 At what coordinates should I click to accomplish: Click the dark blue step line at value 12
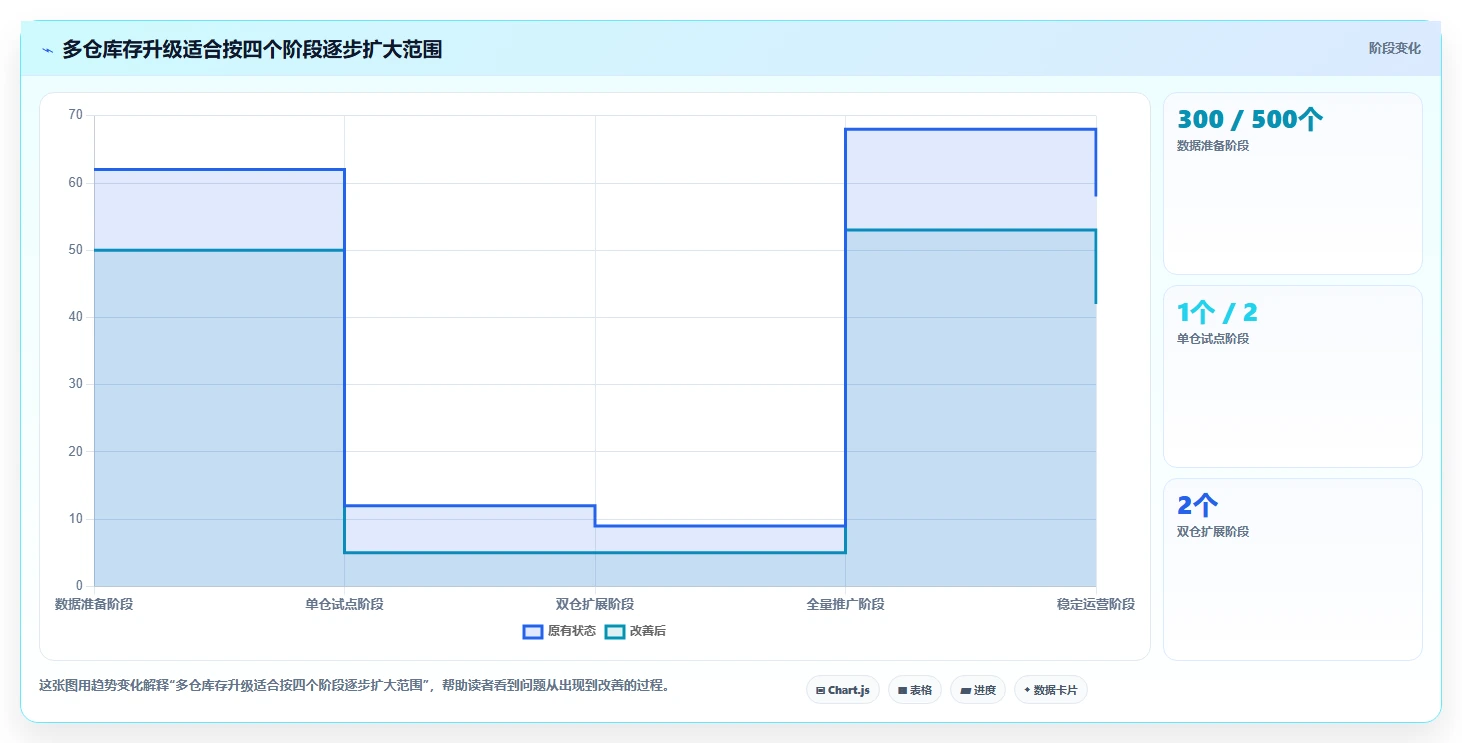(x=470, y=506)
